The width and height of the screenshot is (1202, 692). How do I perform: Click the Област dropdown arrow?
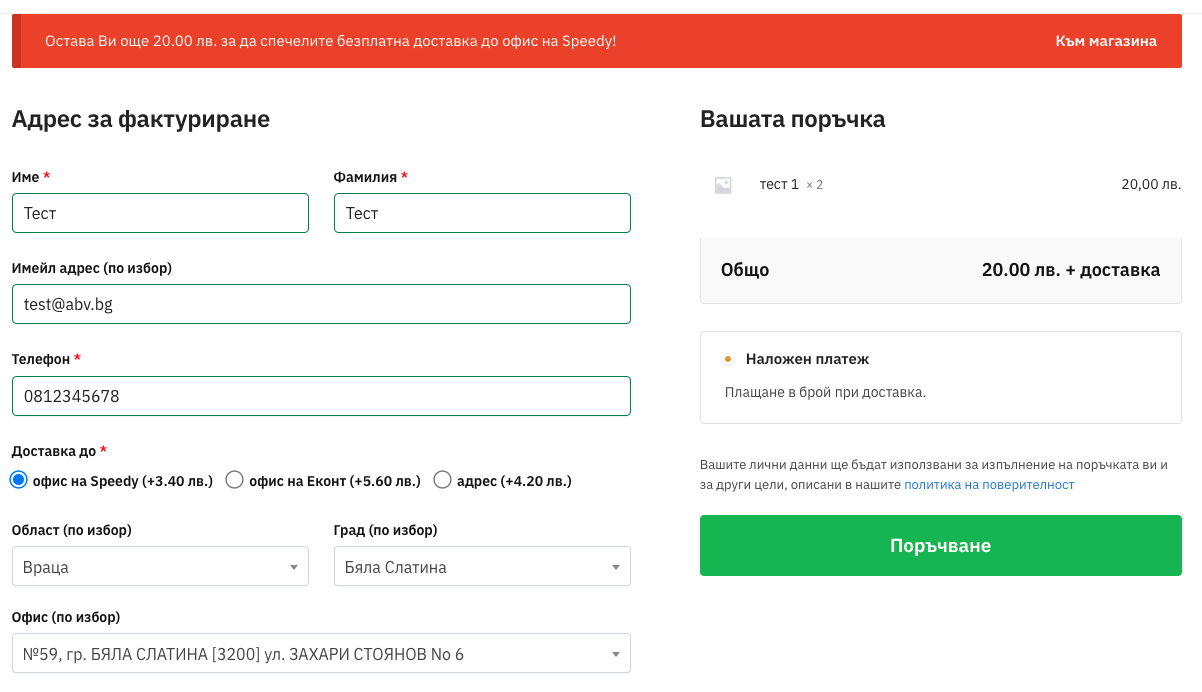click(294, 567)
